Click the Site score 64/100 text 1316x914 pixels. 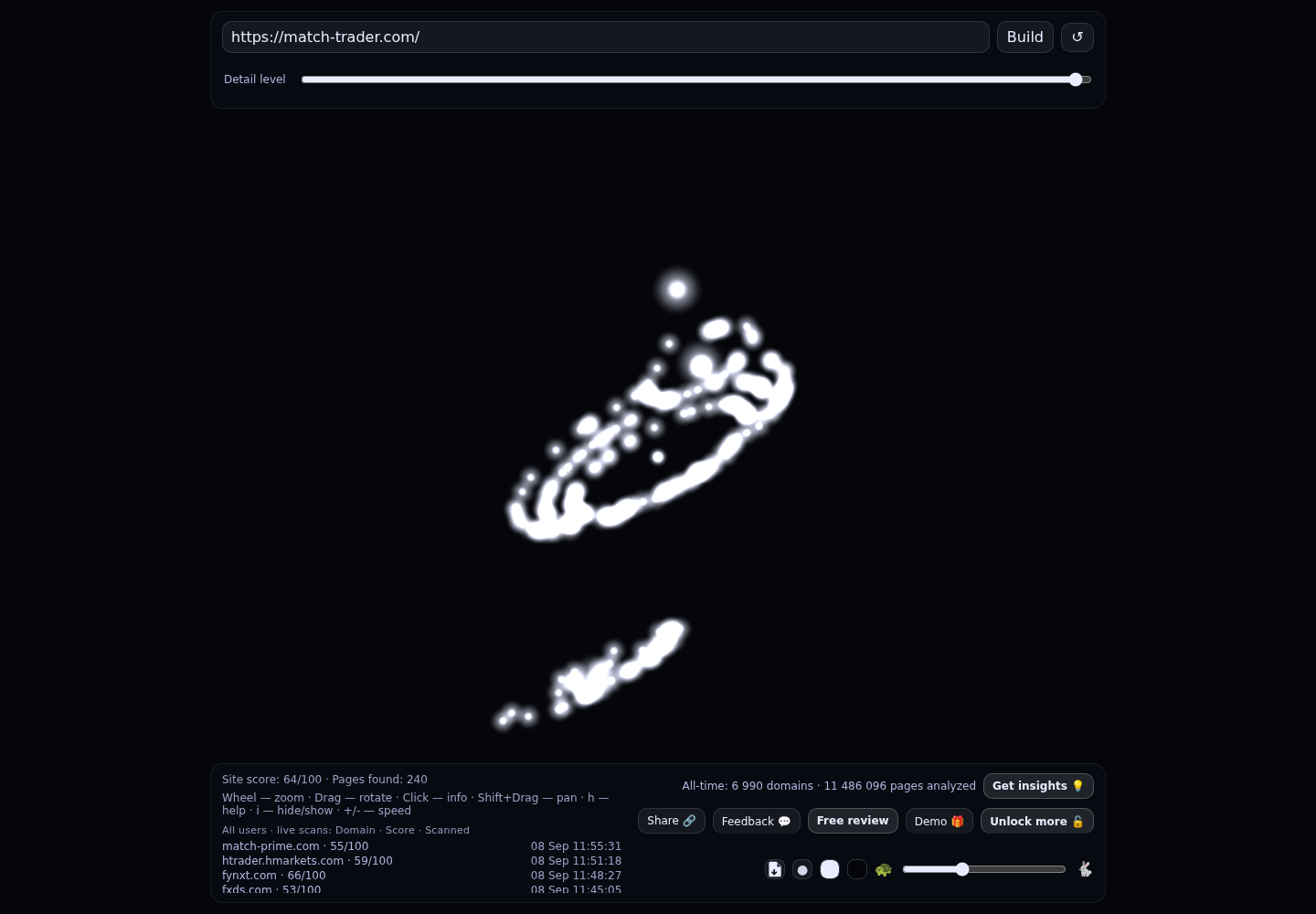point(271,780)
